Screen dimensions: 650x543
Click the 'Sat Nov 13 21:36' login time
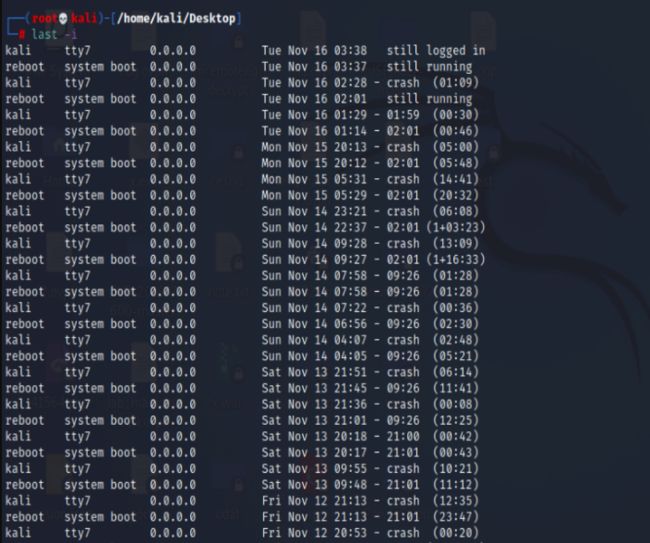[x=314, y=405]
